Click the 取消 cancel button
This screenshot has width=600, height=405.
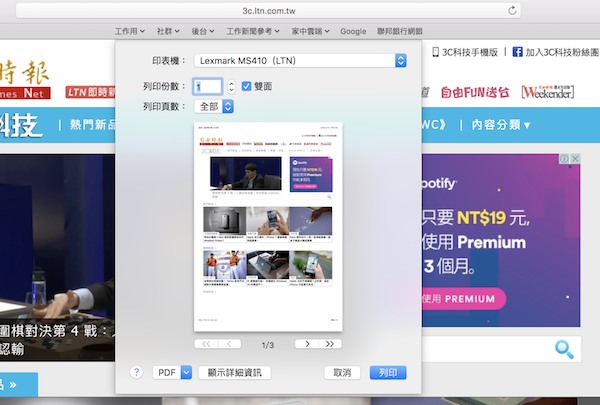coord(342,372)
